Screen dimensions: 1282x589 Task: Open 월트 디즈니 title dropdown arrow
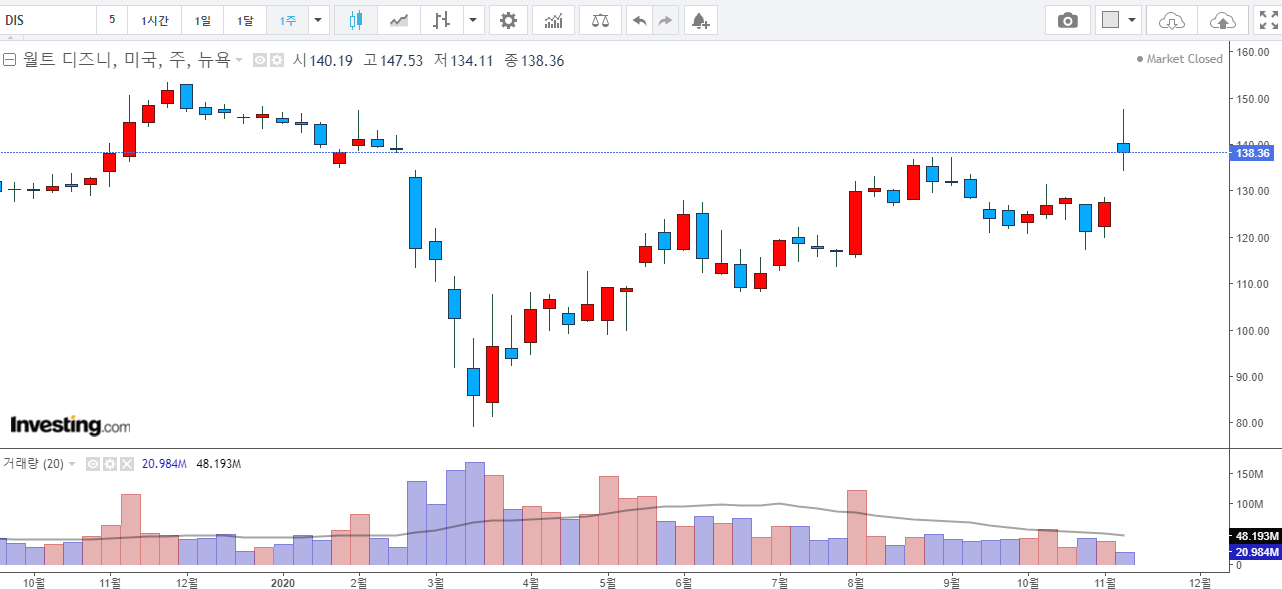pyautogui.click(x=239, y=61)
